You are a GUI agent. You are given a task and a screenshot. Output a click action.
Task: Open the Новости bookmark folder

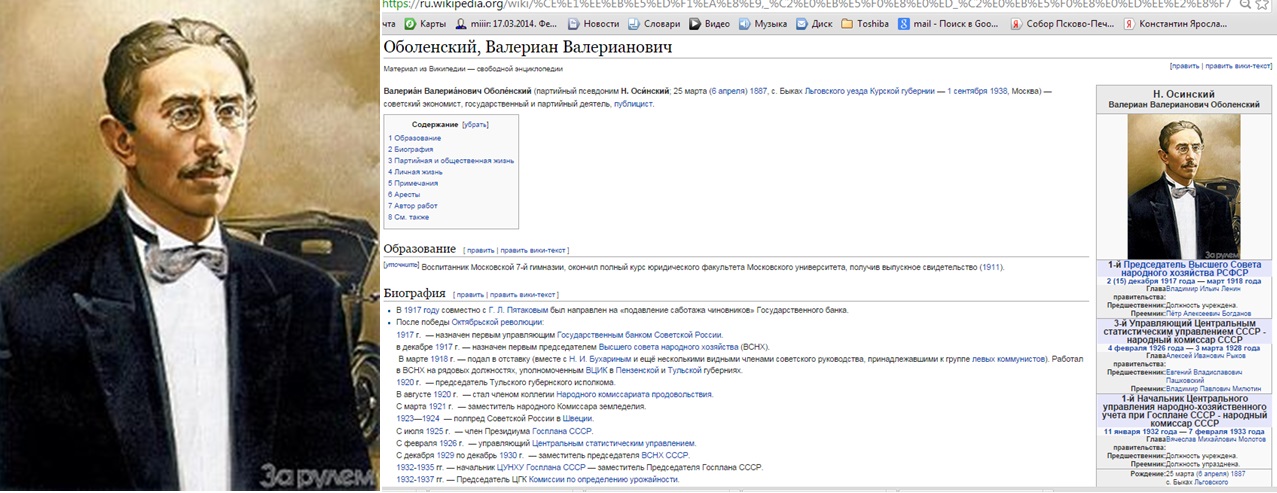click(x=593, y=23)
